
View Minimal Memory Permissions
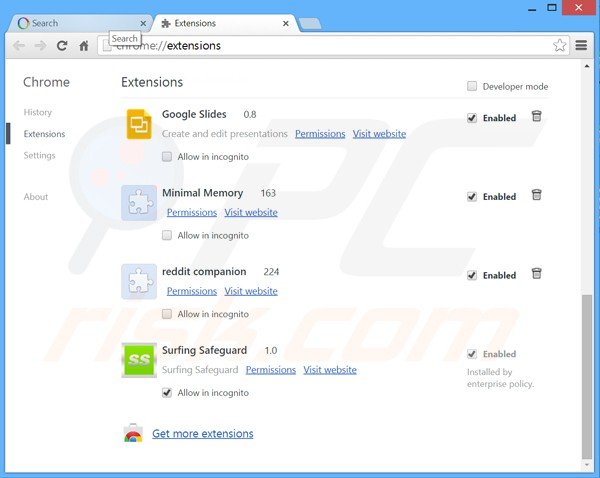pyautogui.click(x=192, y=212)
